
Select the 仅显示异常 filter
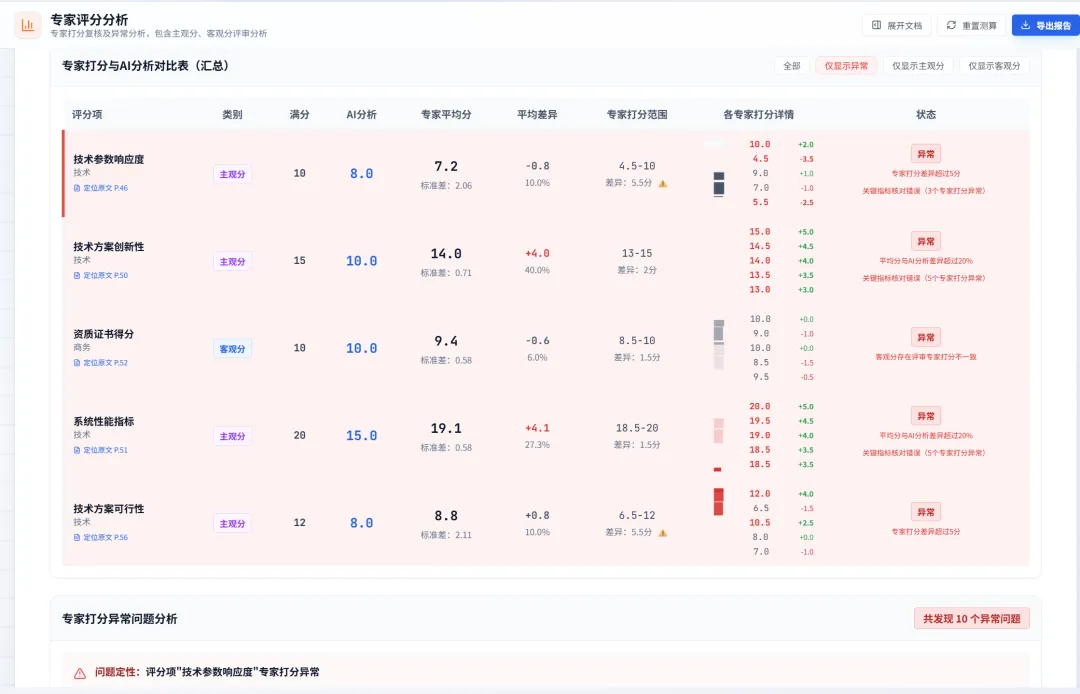click(x=846, y=66)
